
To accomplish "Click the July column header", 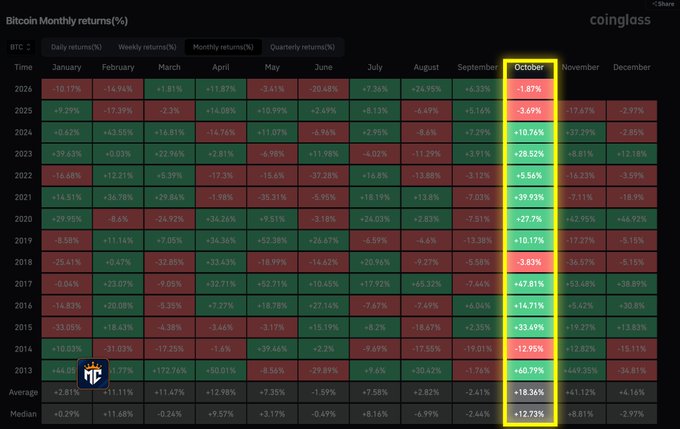I will (375, 67).
